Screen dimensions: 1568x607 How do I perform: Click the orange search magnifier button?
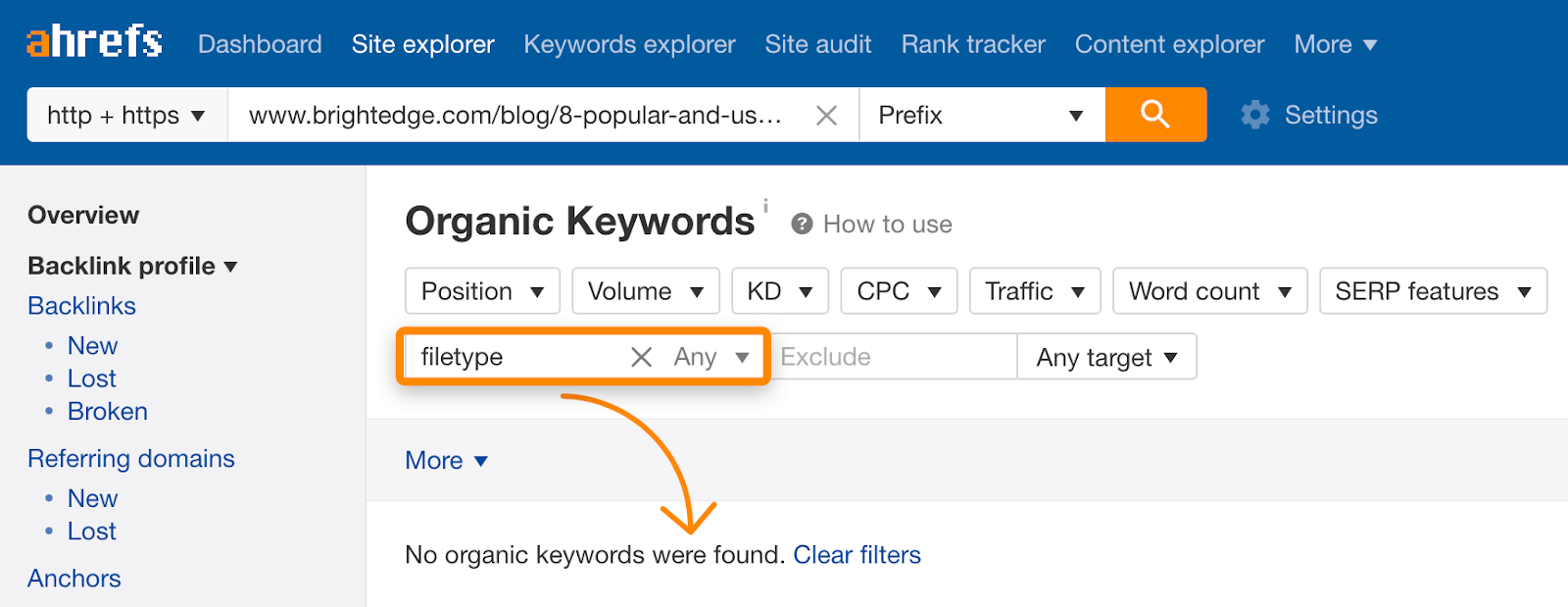point(1155,115)
